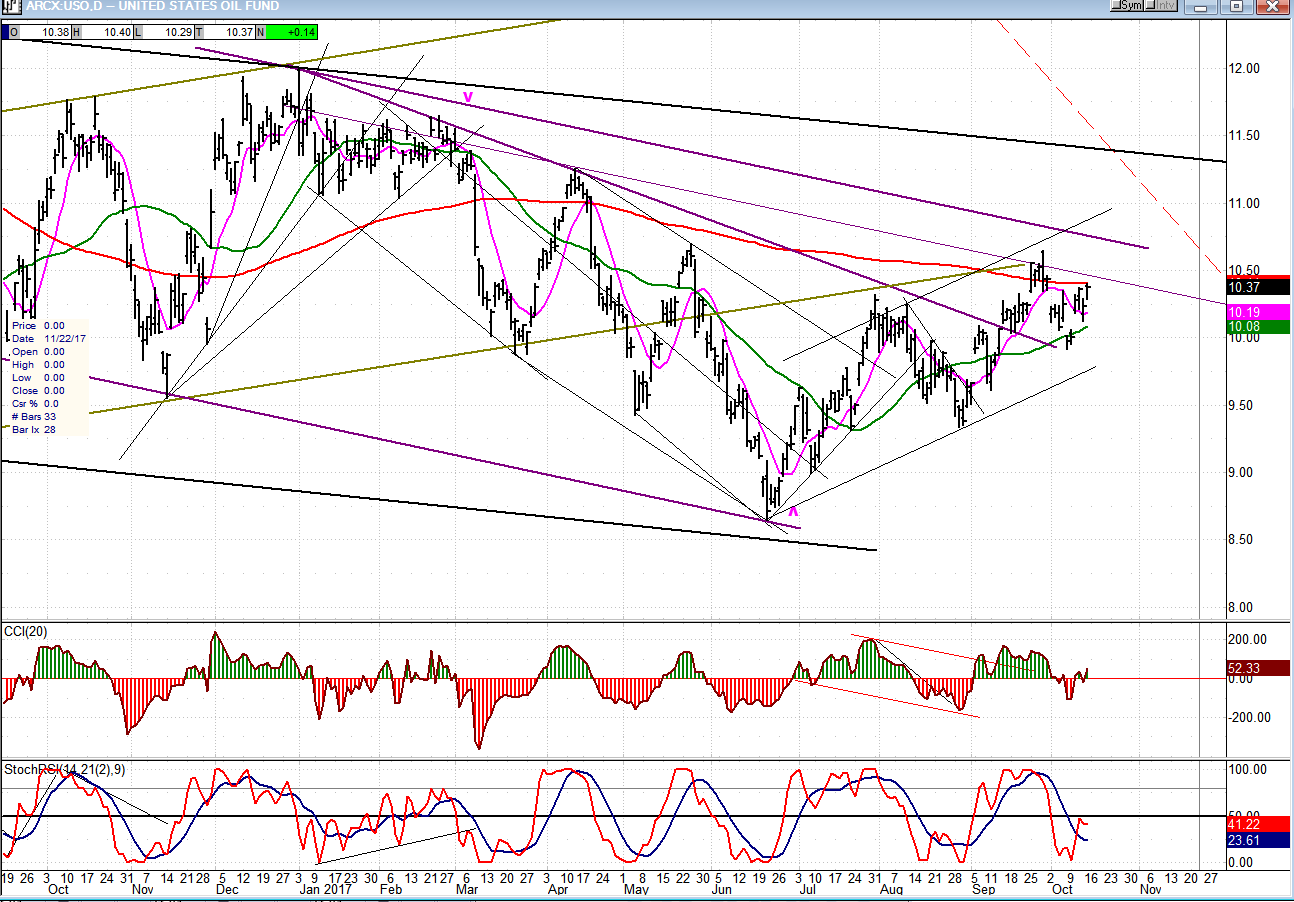Click the window title ARCX:USO,D text

pyautogui.click(x=64, y=6)
